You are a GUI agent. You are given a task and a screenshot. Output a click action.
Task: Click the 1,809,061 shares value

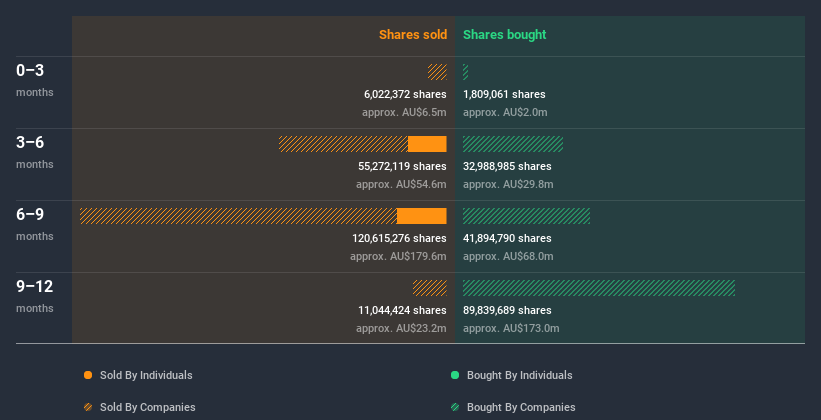504,94
